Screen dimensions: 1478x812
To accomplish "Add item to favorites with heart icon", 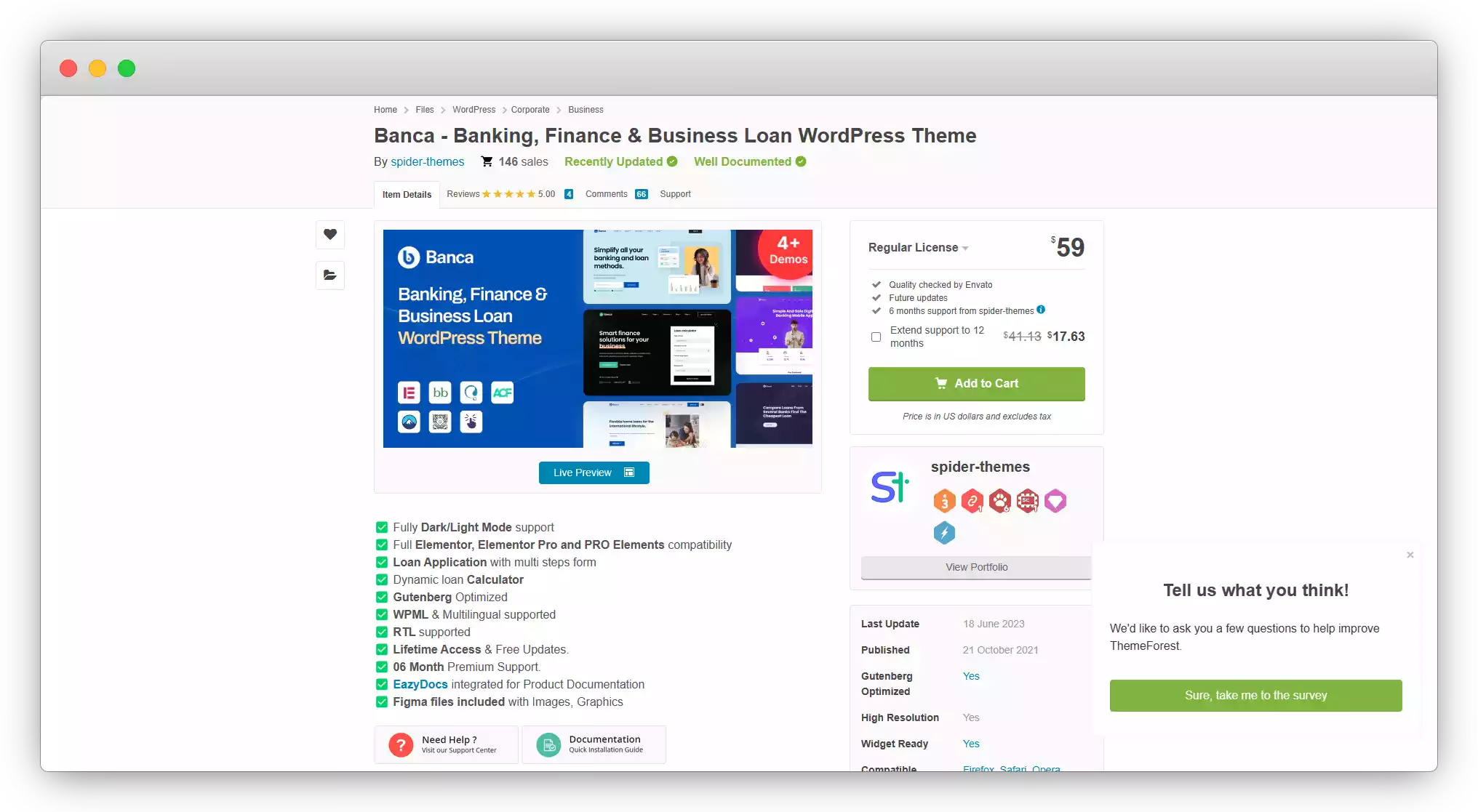I will (x=330, y=235).
